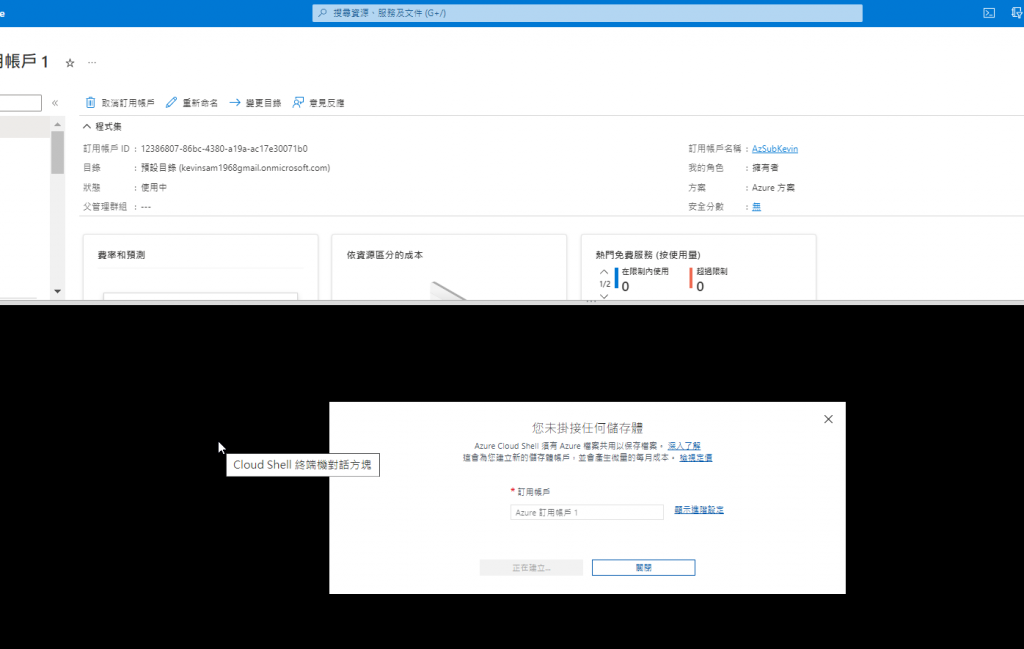Click the 使用中 status value
This screenshot has height=649, width=1024.
(154, 187)
